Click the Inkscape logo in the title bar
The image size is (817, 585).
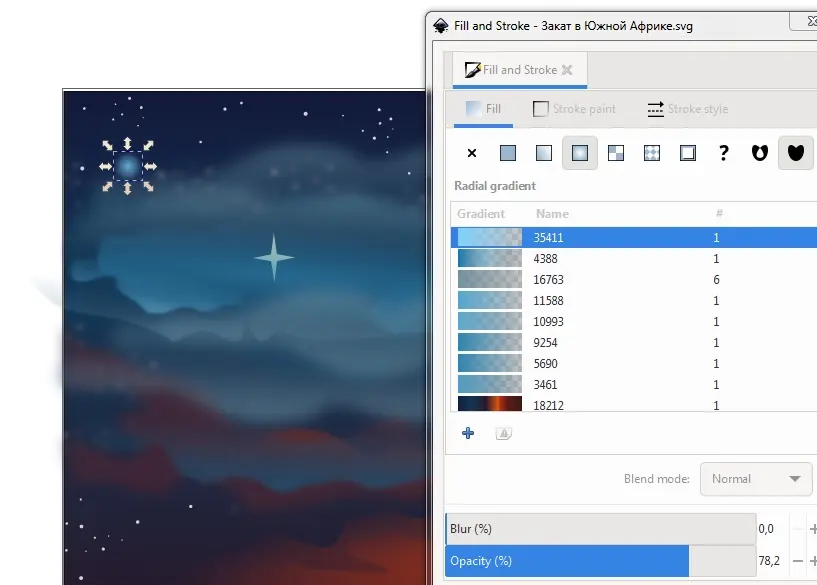click(x=441, y=26)
